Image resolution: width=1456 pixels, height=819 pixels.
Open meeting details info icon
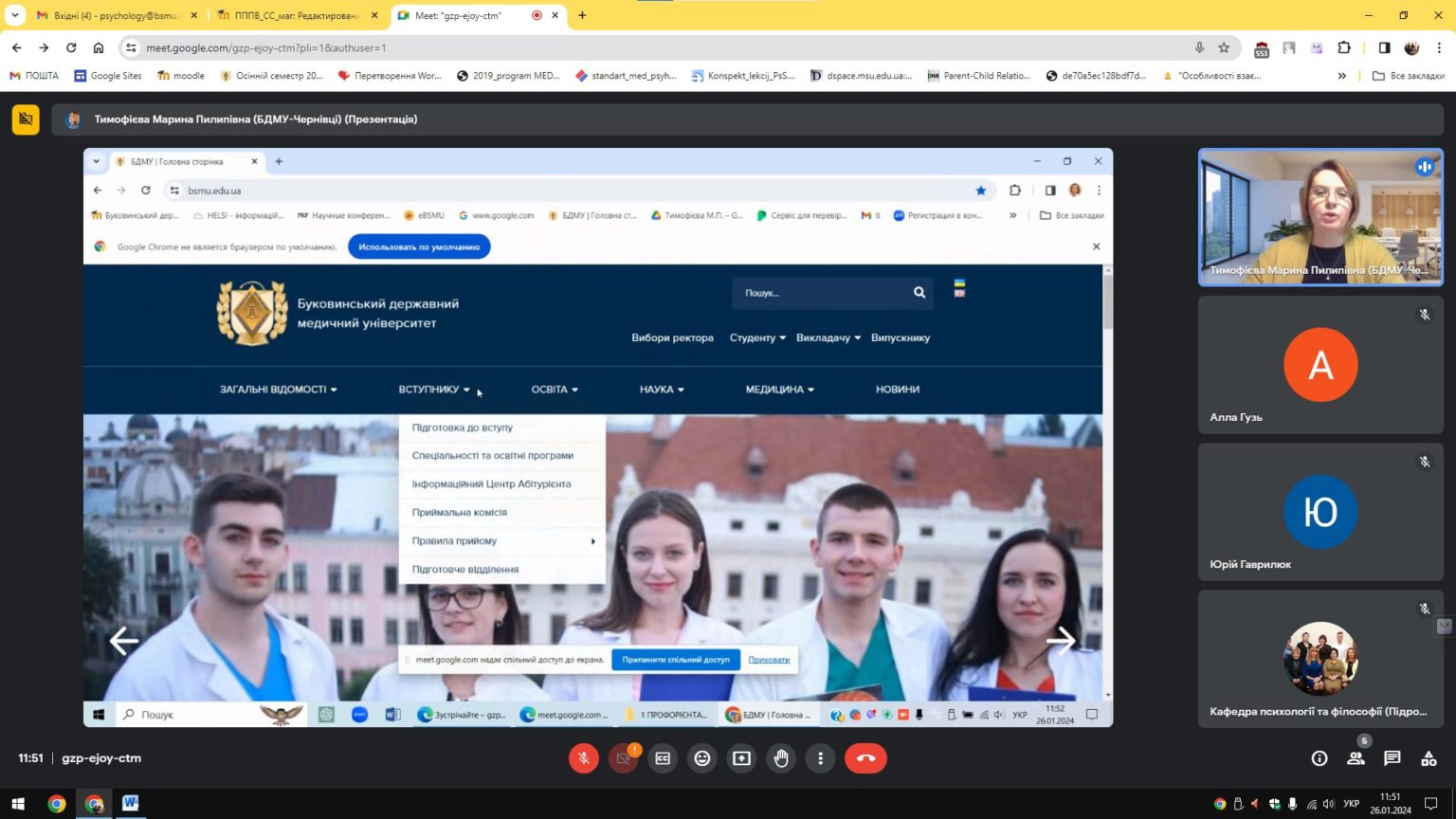click(1319, 758)
